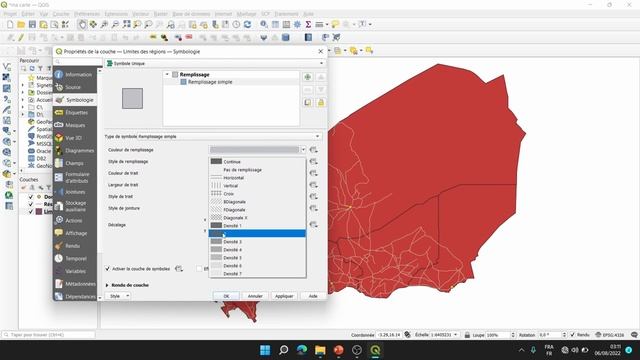Open the Vue 3D tab
This screenshot has width=640, height=360.
pyautogui.click(x=75, y=138)
